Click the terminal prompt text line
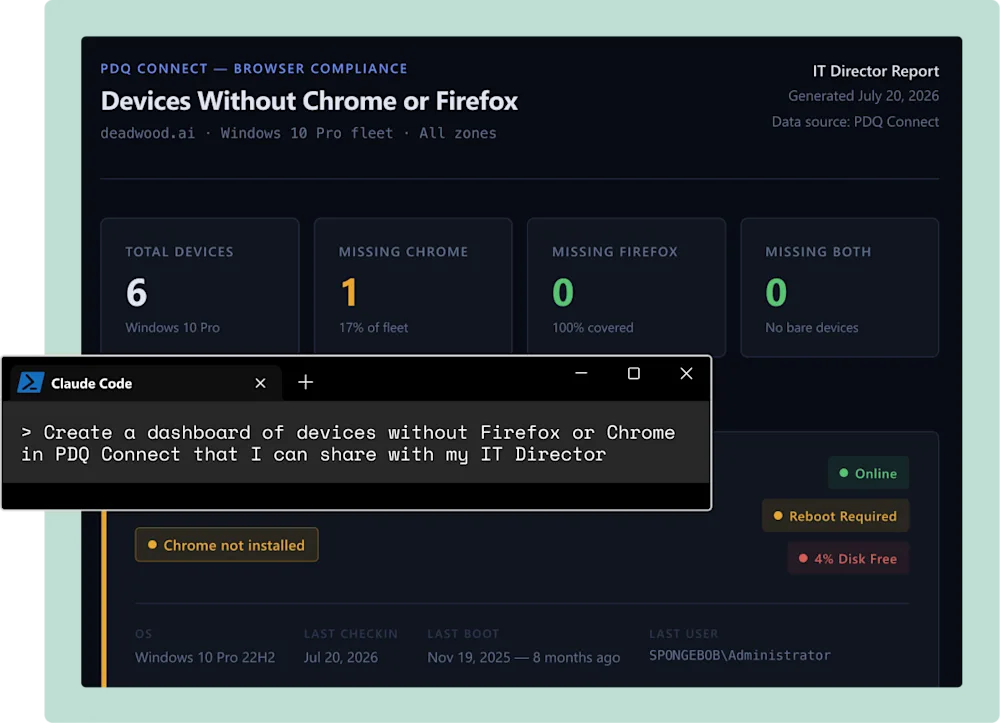 (348, 443)
